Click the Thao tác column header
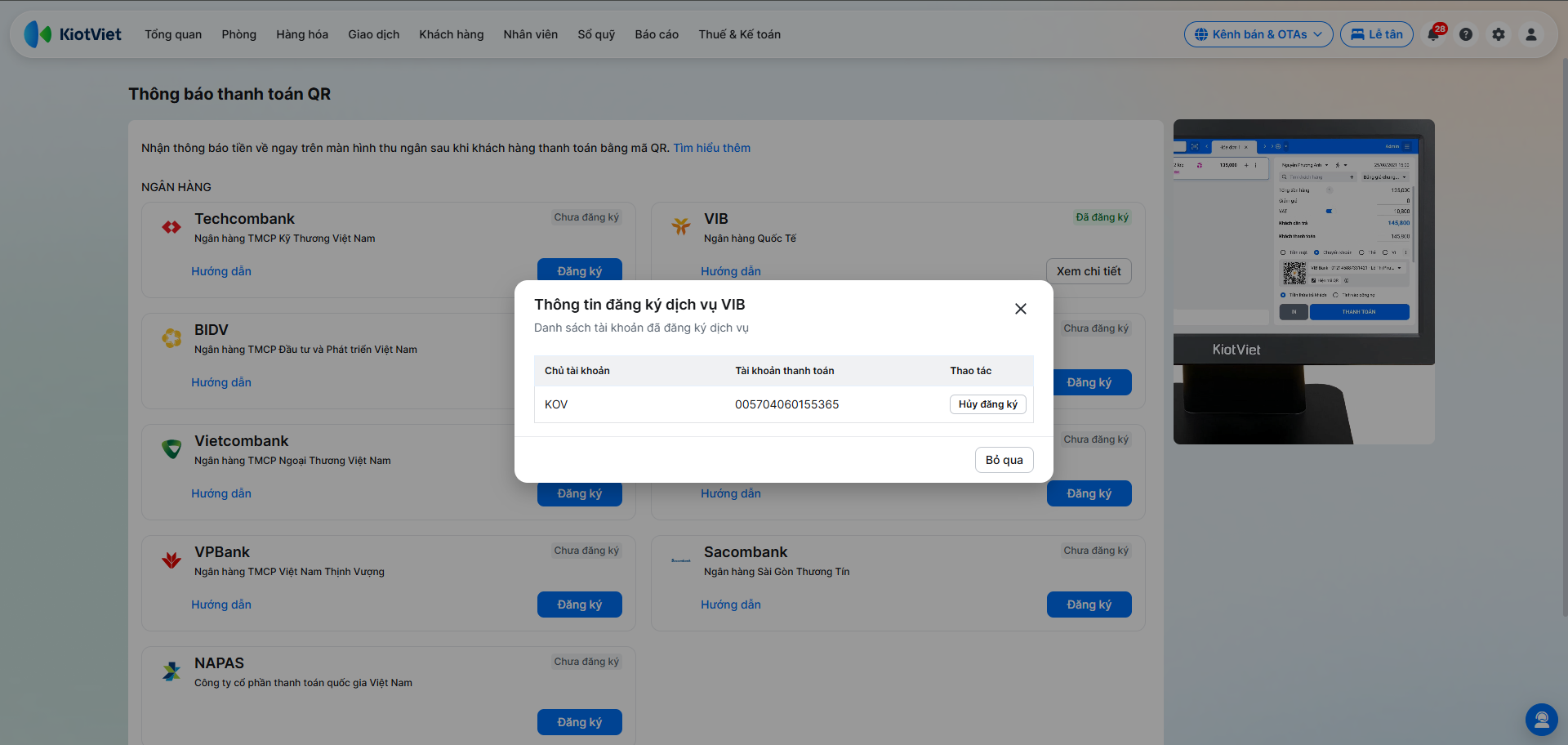 (971, 371)
